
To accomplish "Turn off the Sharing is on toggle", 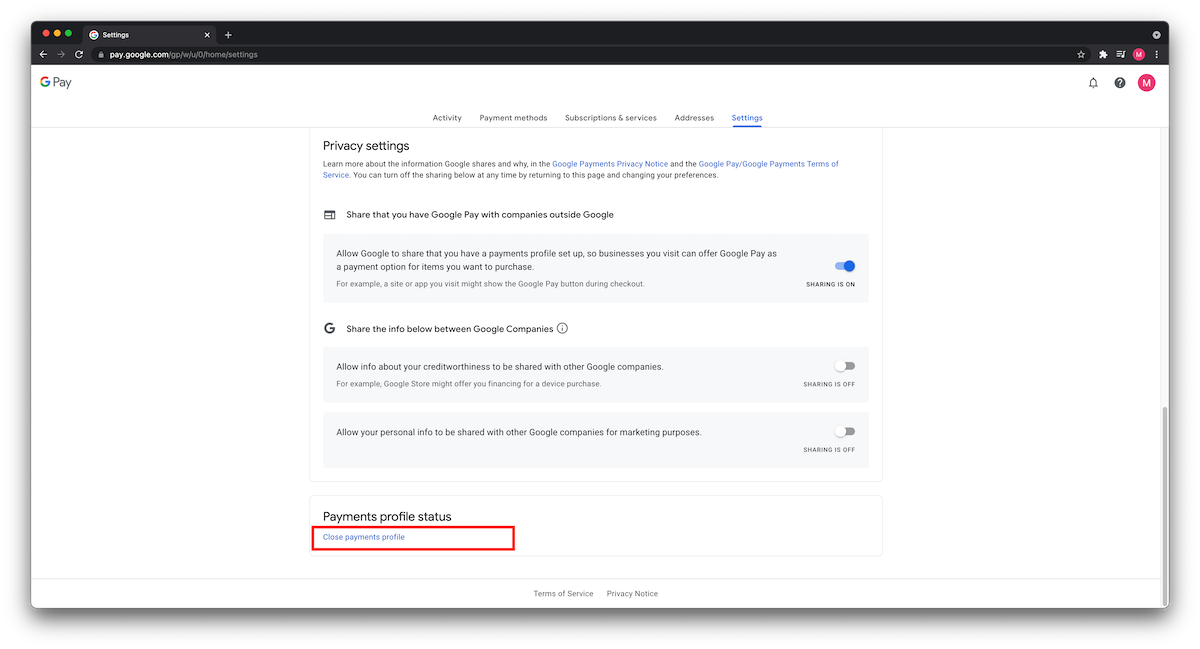I will point(844,266).
